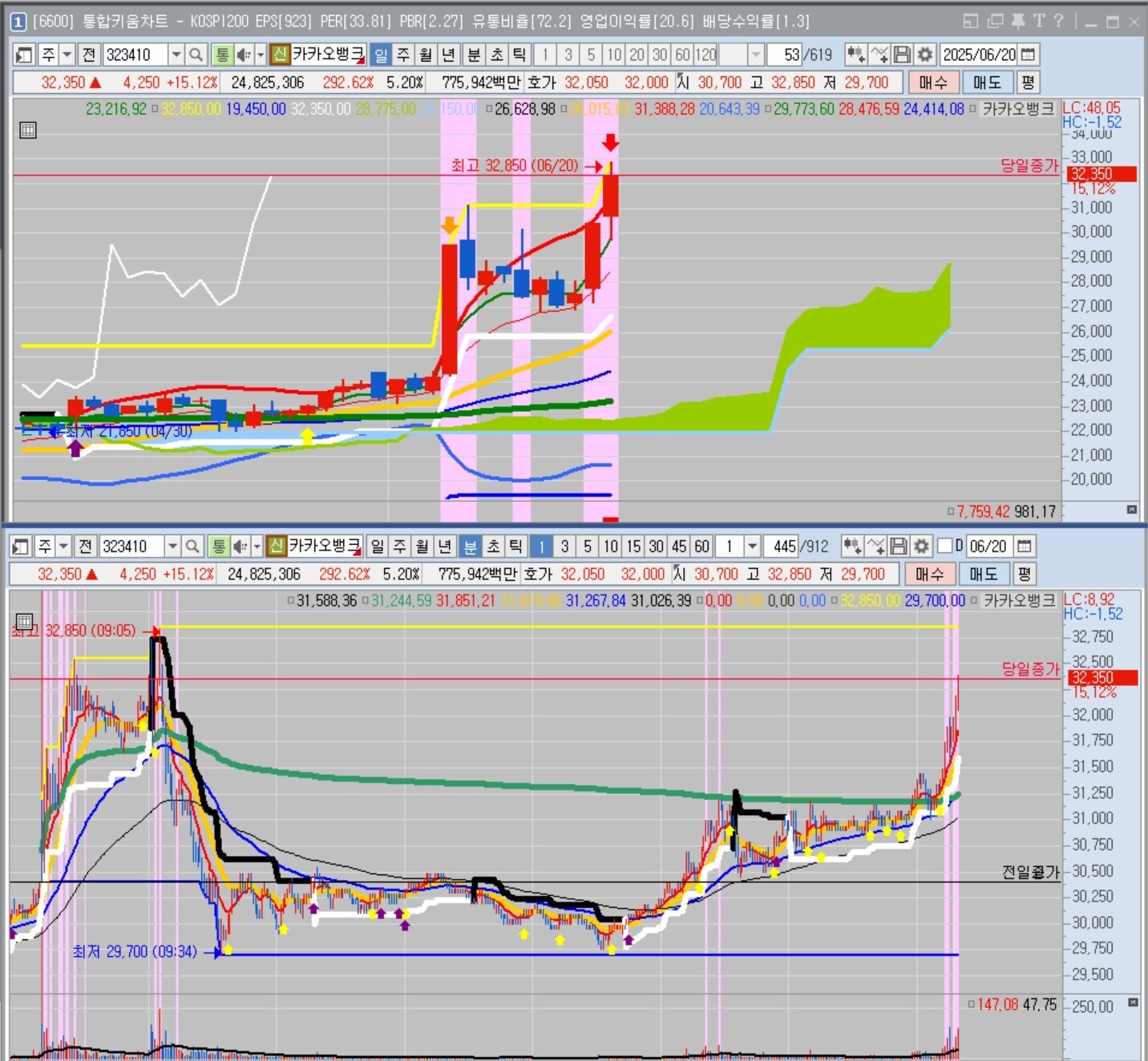Select 틱 tick period in lower toolbar
The width and height of the screenshot is (1148, 1061).
point(515,547)
